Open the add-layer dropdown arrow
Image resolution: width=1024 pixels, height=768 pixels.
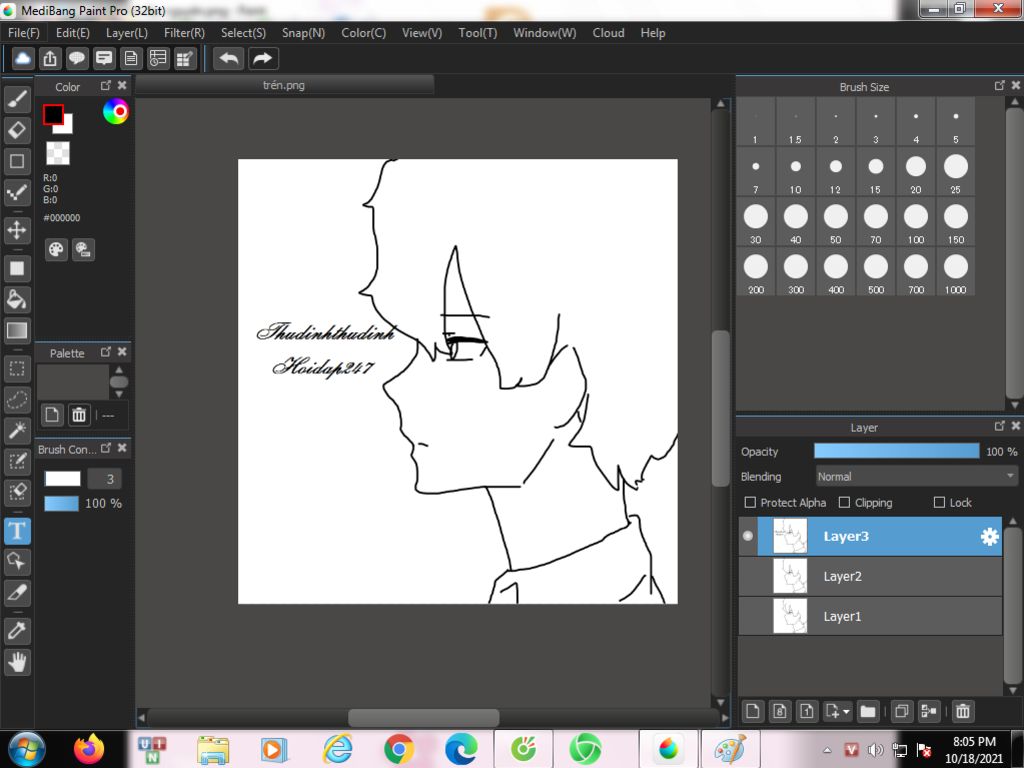[x=846, y=711]
